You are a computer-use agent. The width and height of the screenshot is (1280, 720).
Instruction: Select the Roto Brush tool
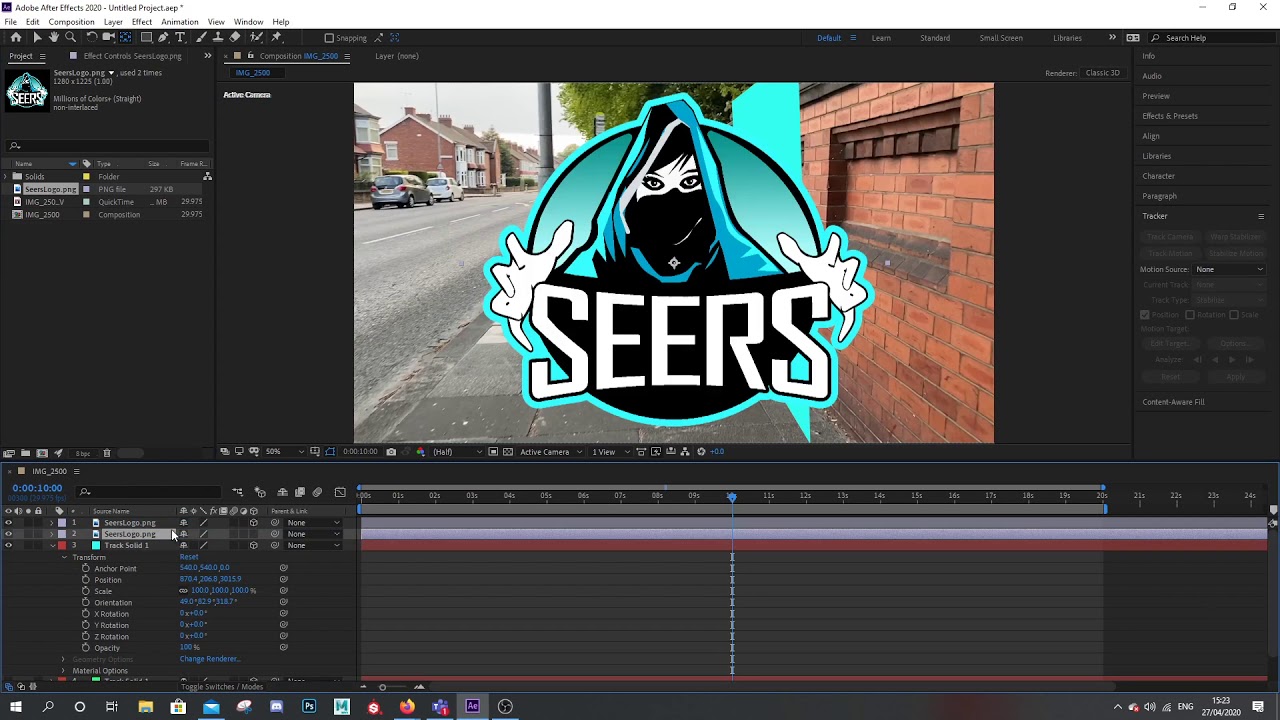[255, 37]
